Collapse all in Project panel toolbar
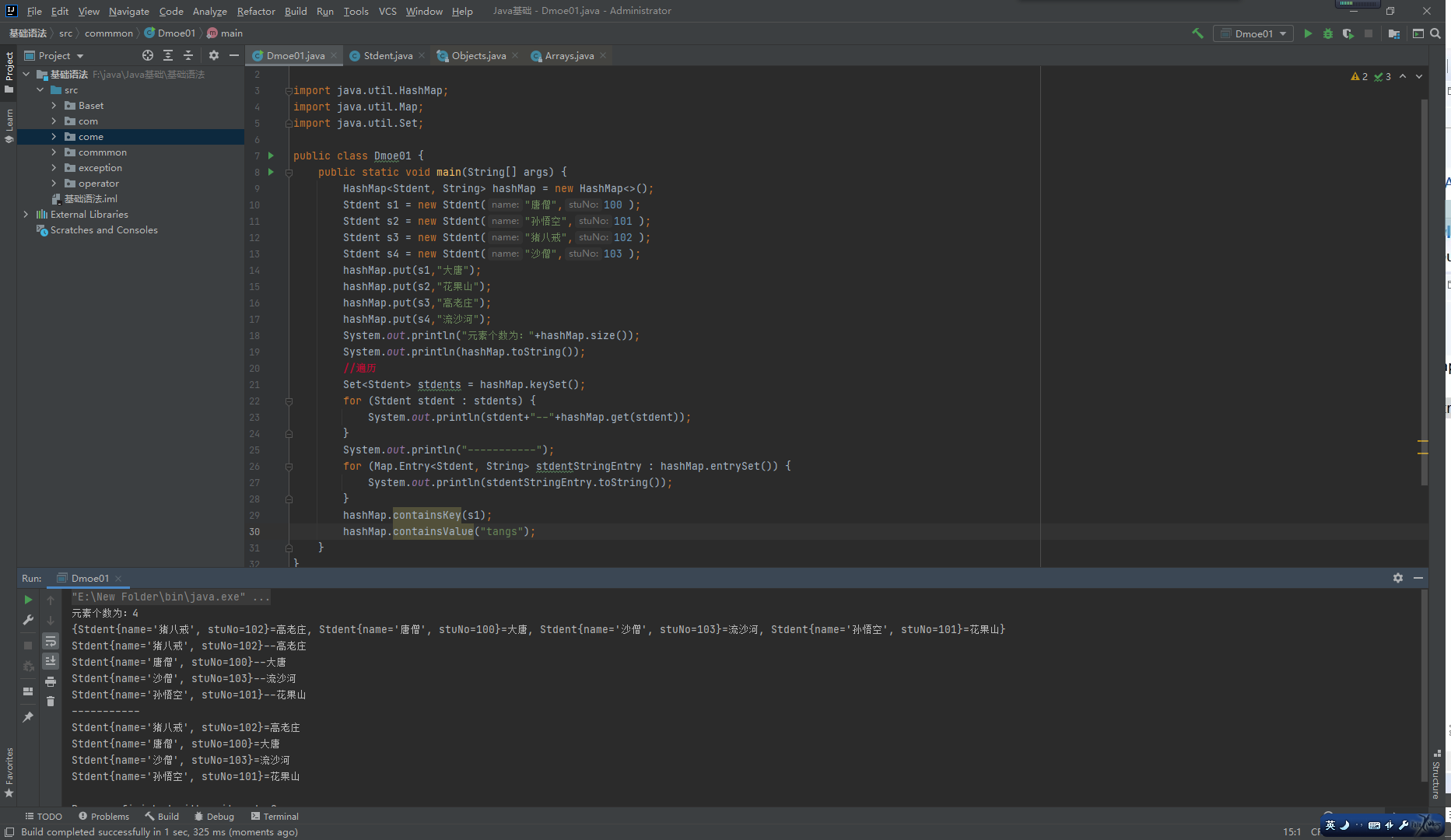1451x840 pixels. [x=188, y=55]
